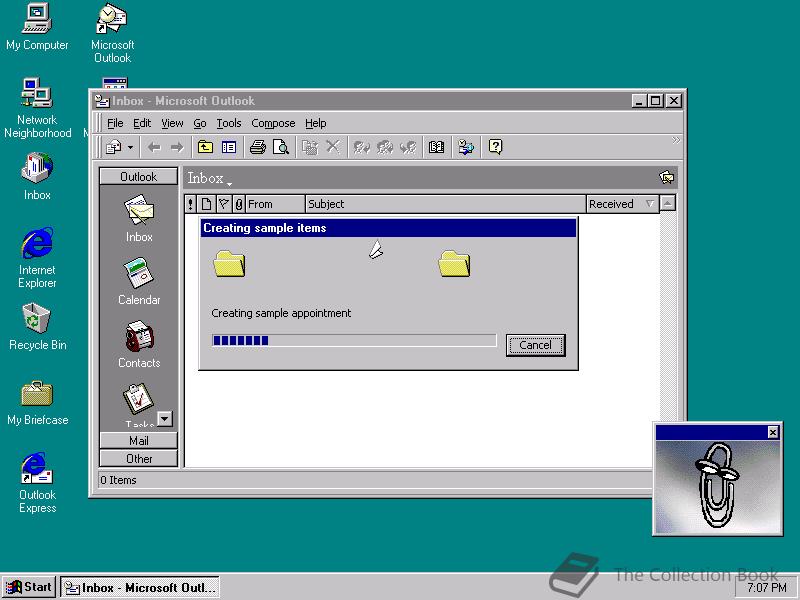Click the Reply to All toolbar icon
The image size is (800, 600).
click(x=385, y=147)
